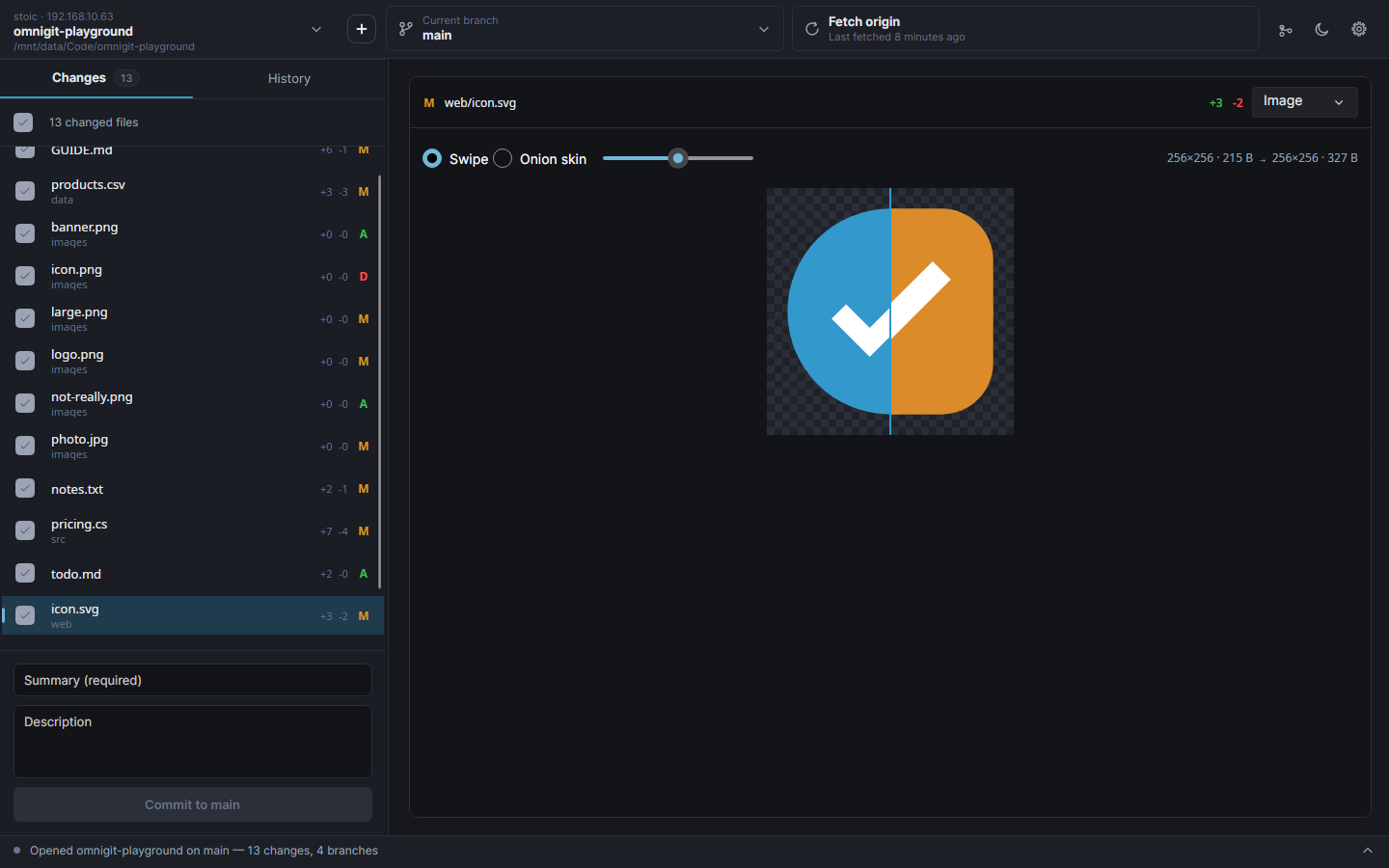1389x868 pixels.
Task: Click the blue swipe divider on the image preview
Action: [x=890, y=312]
